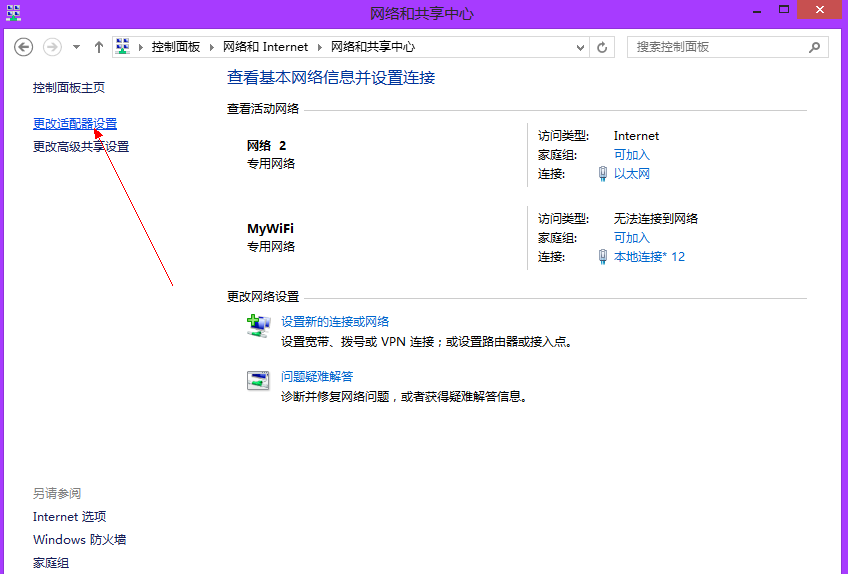Expand the chevron after 网络和 Internet breadcrumb
This screenshot has height=574, width=848.
(x=319, y=47)
